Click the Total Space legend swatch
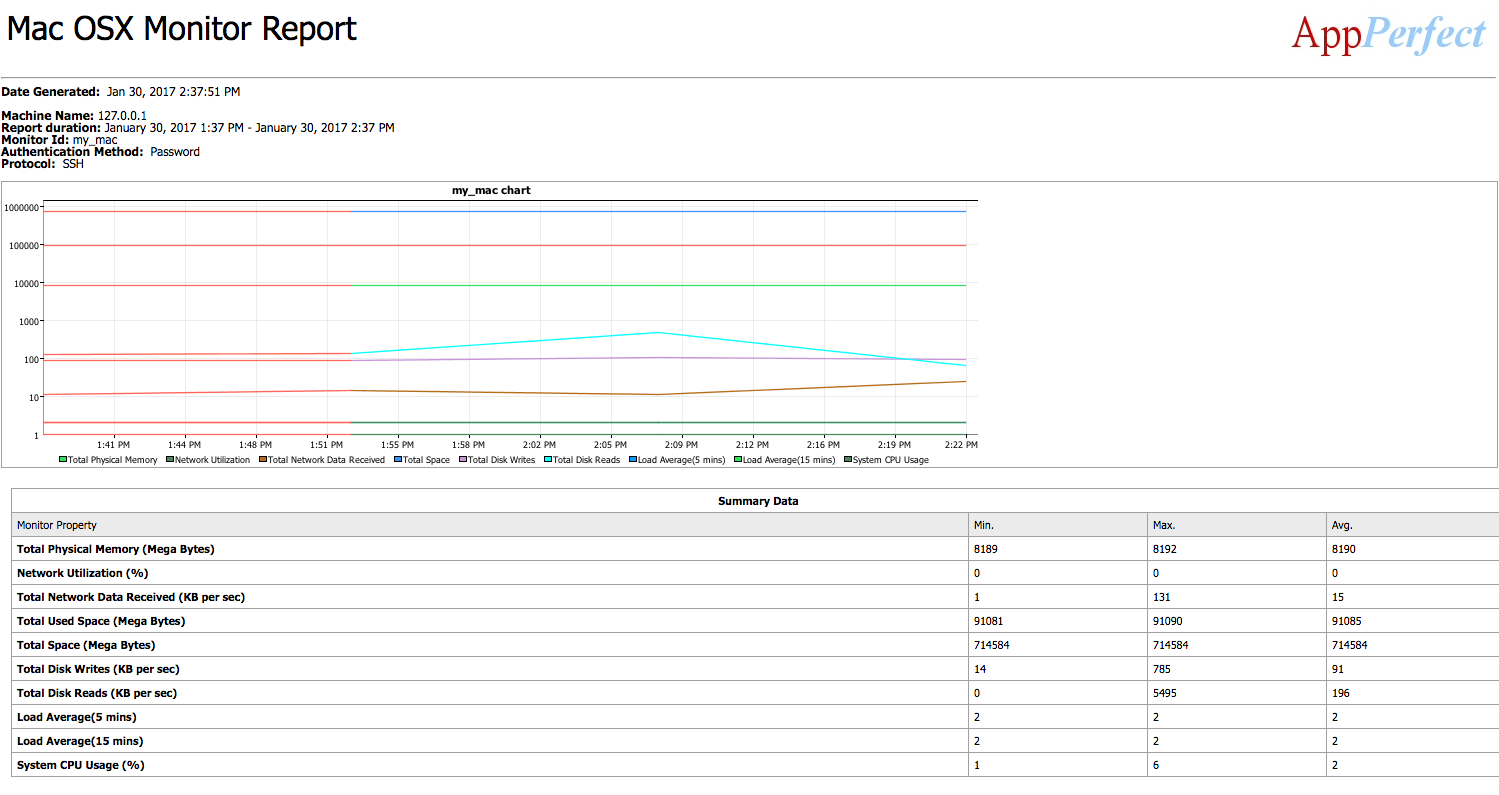 point(398,460)
